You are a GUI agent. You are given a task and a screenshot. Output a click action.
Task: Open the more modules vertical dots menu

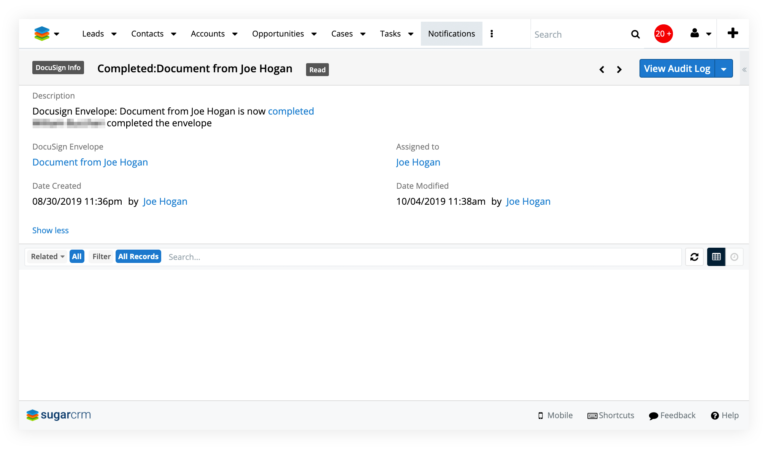(492, 34)
